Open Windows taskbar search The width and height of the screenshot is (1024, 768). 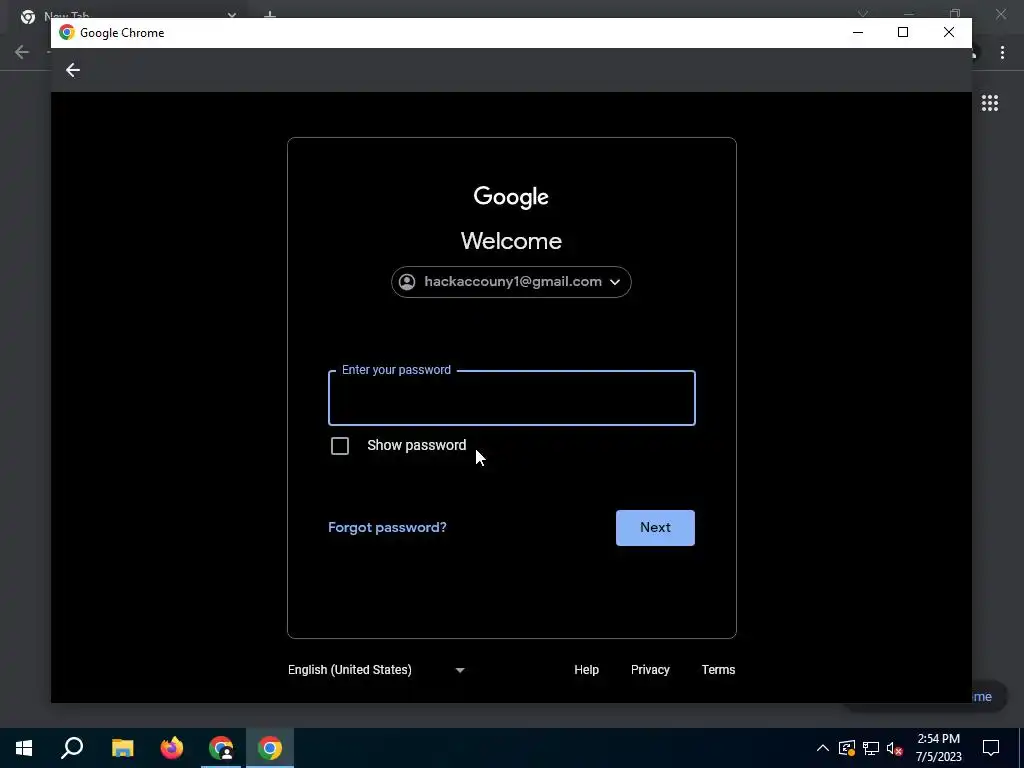point(72,748)
